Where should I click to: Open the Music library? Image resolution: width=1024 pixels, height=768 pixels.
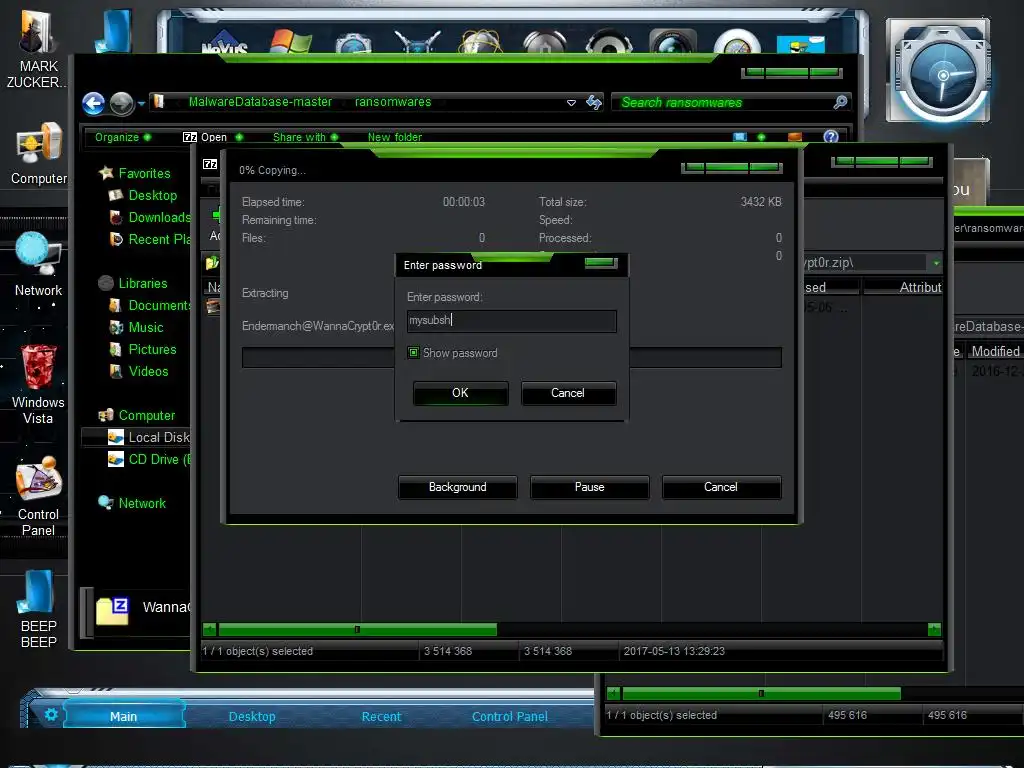[x=136, y=327]
